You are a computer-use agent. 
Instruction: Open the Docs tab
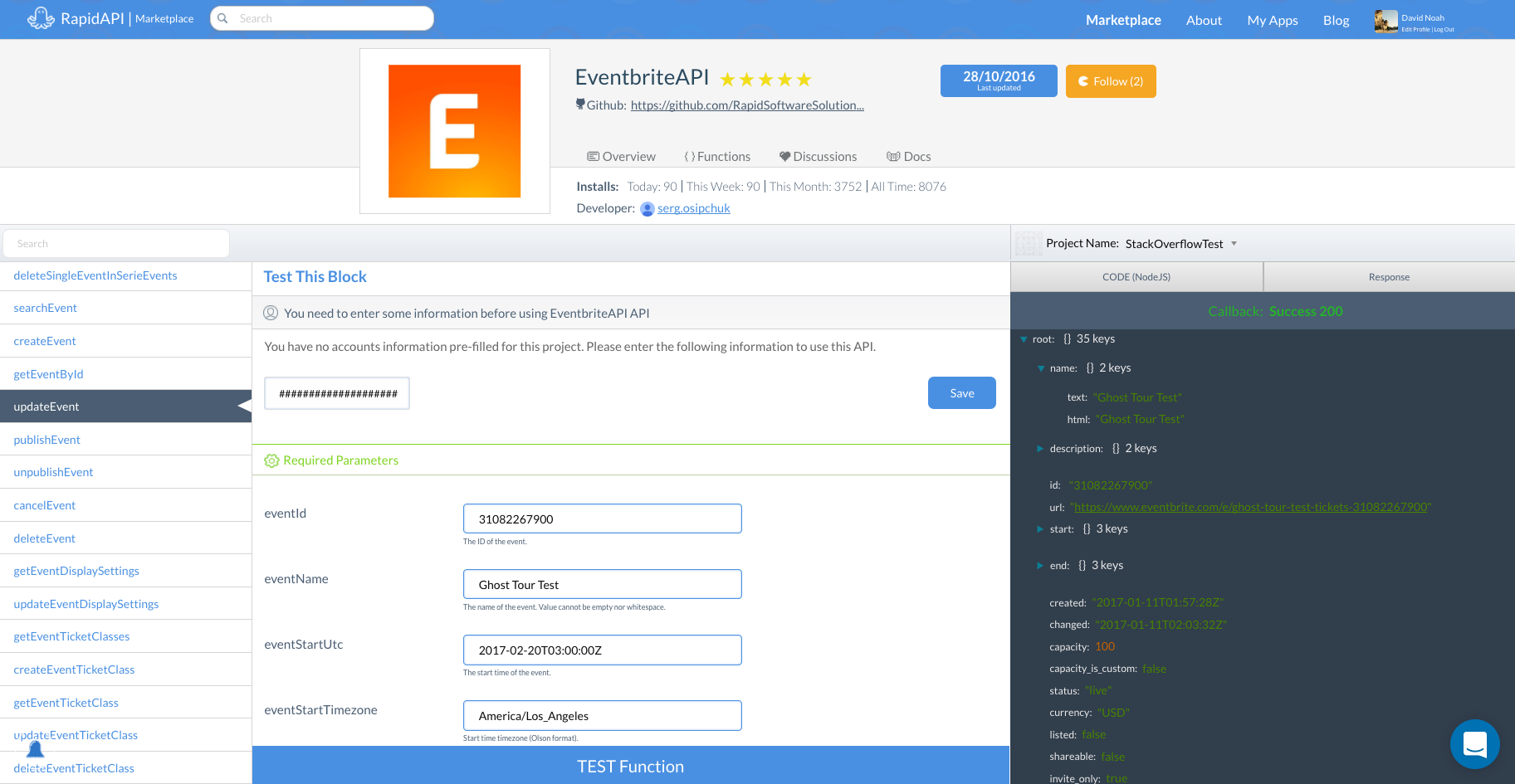pyautogui.click(x=909, y=156)
